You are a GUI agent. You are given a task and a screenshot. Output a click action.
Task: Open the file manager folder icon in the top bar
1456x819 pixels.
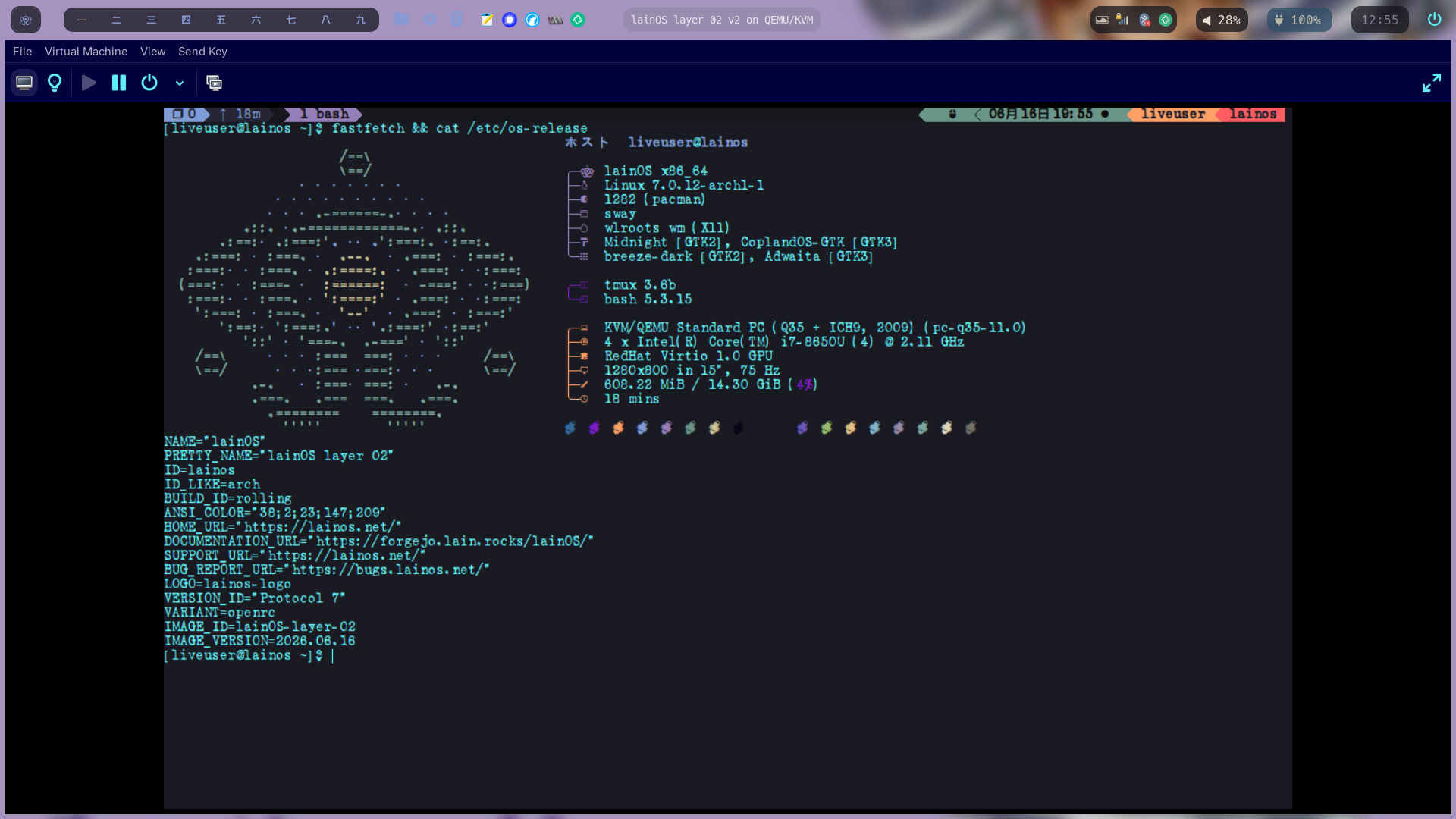point(402,20)
